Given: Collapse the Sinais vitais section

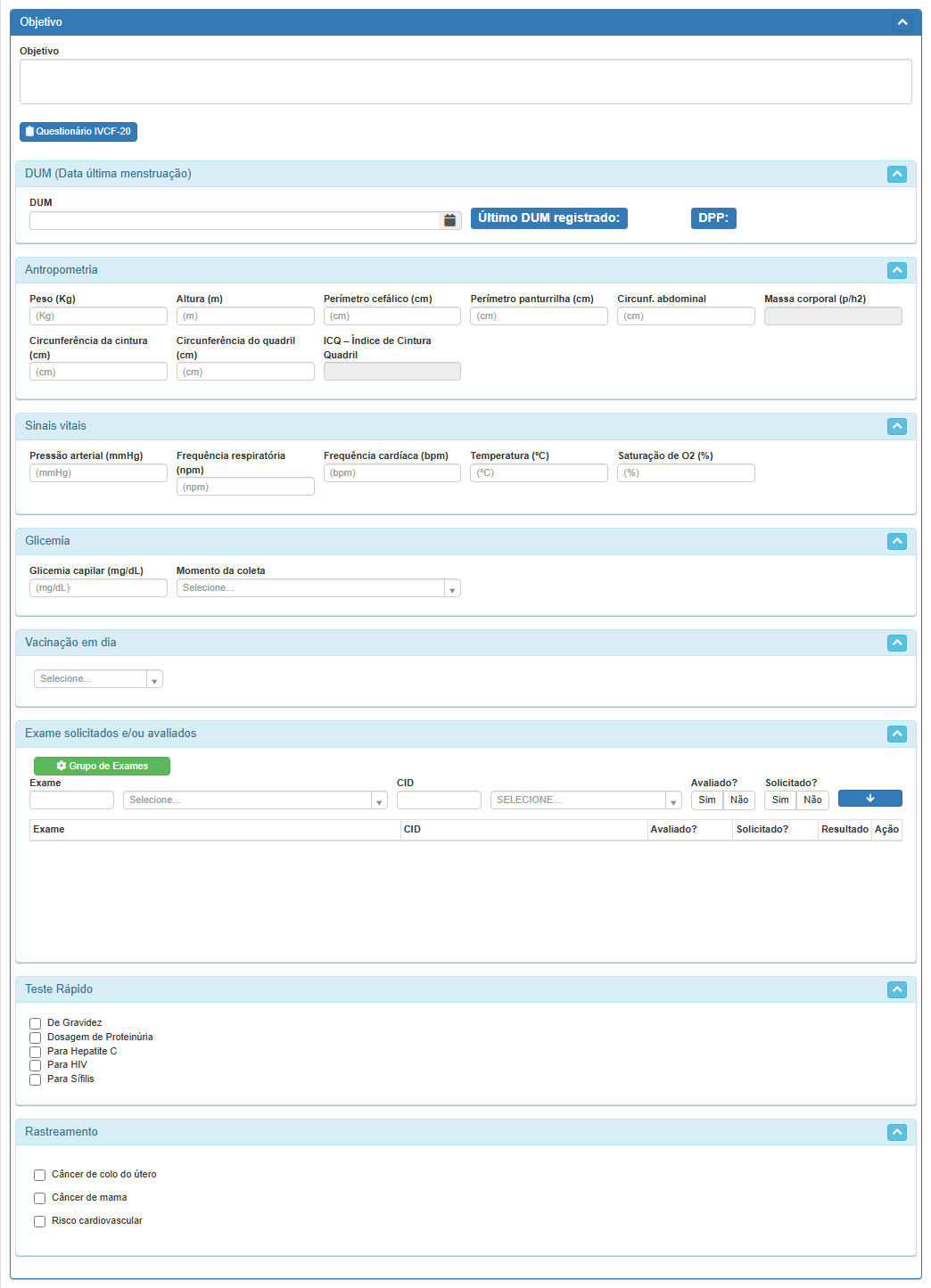Looking at the screenshot, I should 897,426.
